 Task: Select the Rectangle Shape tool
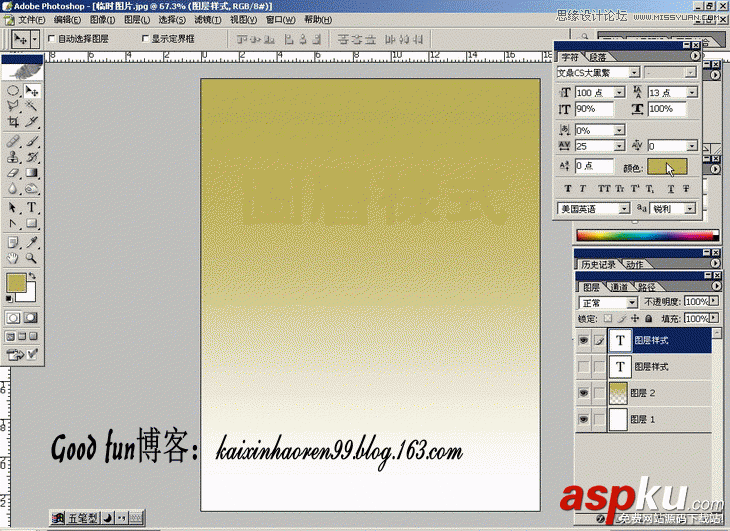pyautogui.click(x=32, y=223)
